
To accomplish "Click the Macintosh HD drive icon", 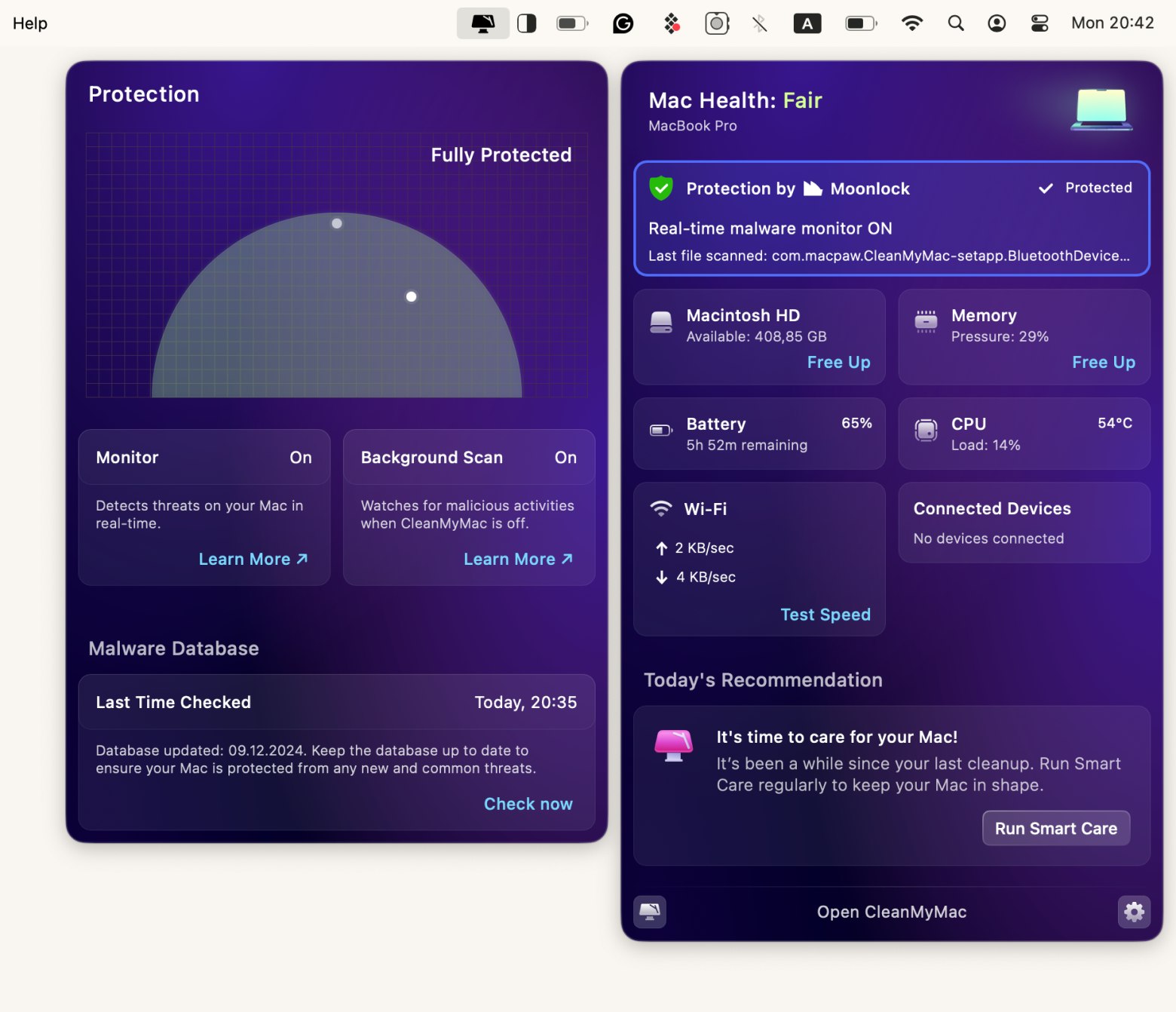I will coord(661,323).
